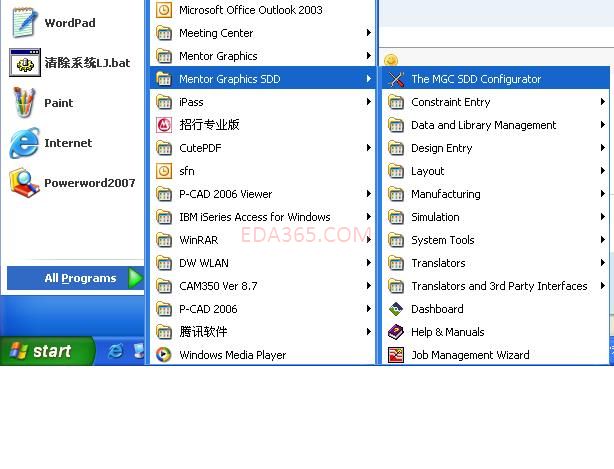Select the text "P-CAD 2006 Viewer"
614x469 pixels.
(x=226, y=194)
